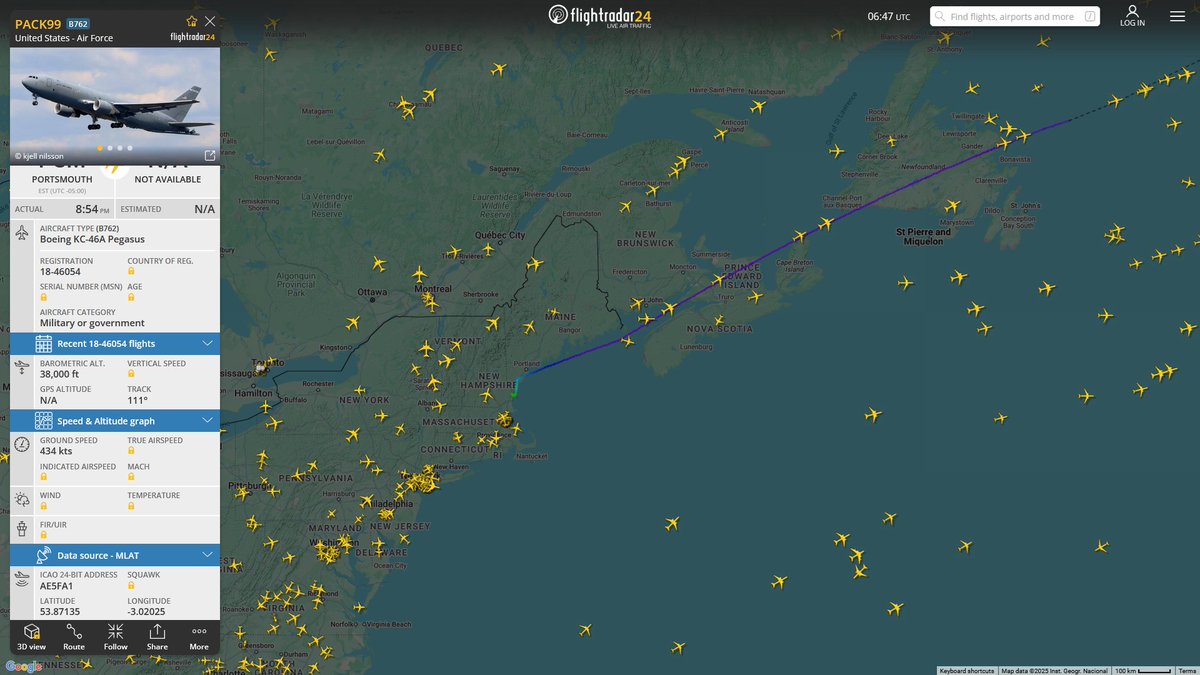Focus the Find flights, airports search field
This screenshot has width=1200, height=675.
pyautogui.click(x=1015, y=16)
